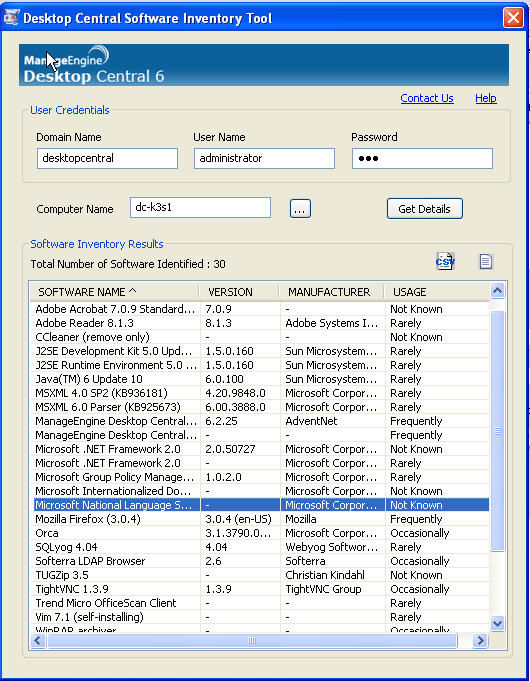Select the CCleaner (remove only) row

pos(261,337)
